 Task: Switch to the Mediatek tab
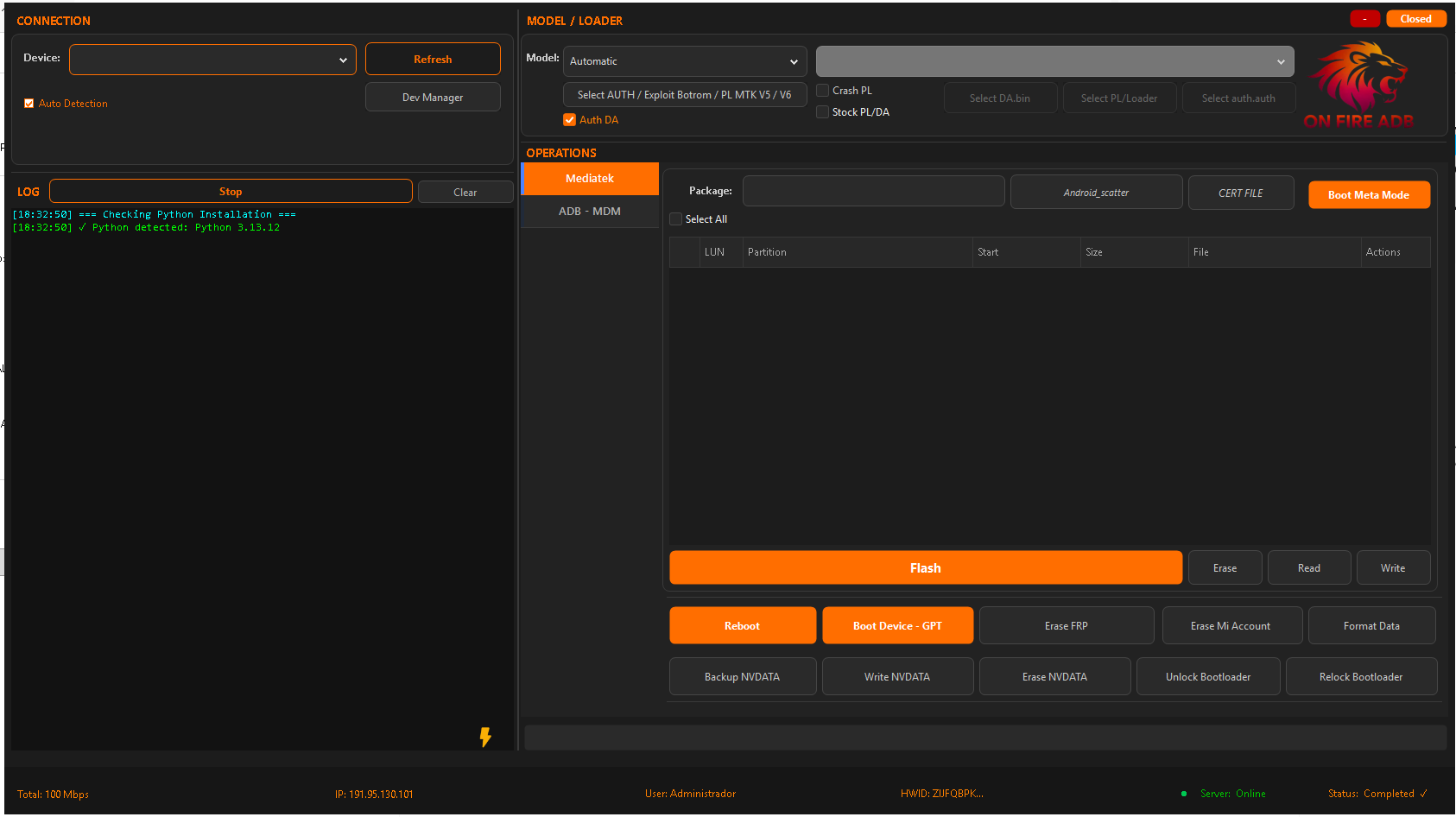[x=590, y=179]
